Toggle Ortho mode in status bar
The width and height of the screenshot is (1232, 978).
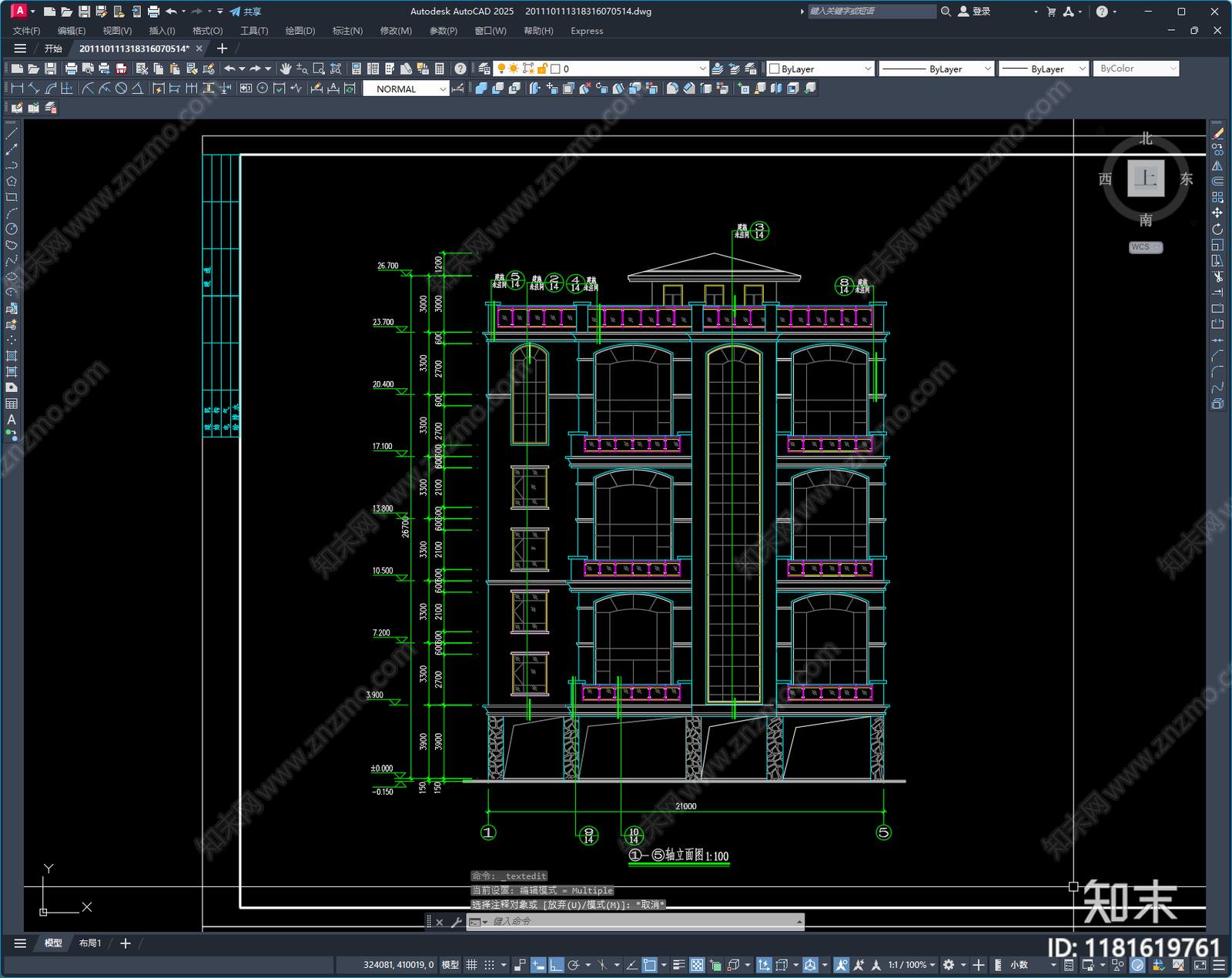point(556,965)
